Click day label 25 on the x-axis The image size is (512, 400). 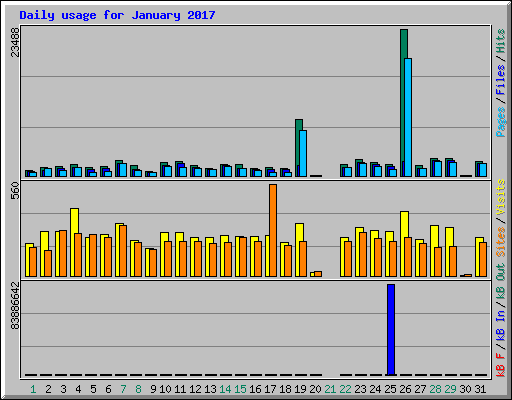(x=390, y=389)
